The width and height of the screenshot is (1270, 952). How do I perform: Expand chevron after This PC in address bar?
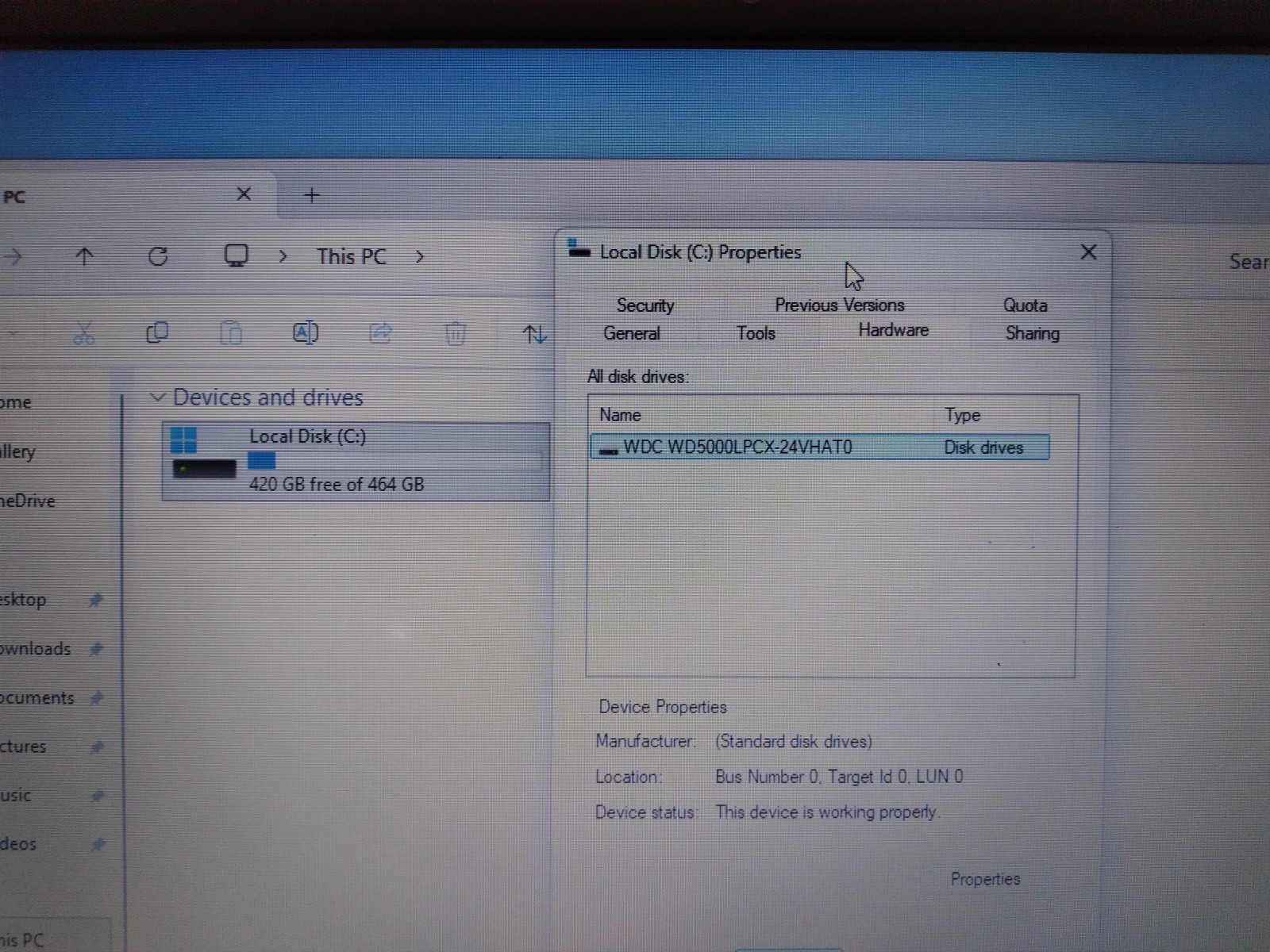click(420, 256)
